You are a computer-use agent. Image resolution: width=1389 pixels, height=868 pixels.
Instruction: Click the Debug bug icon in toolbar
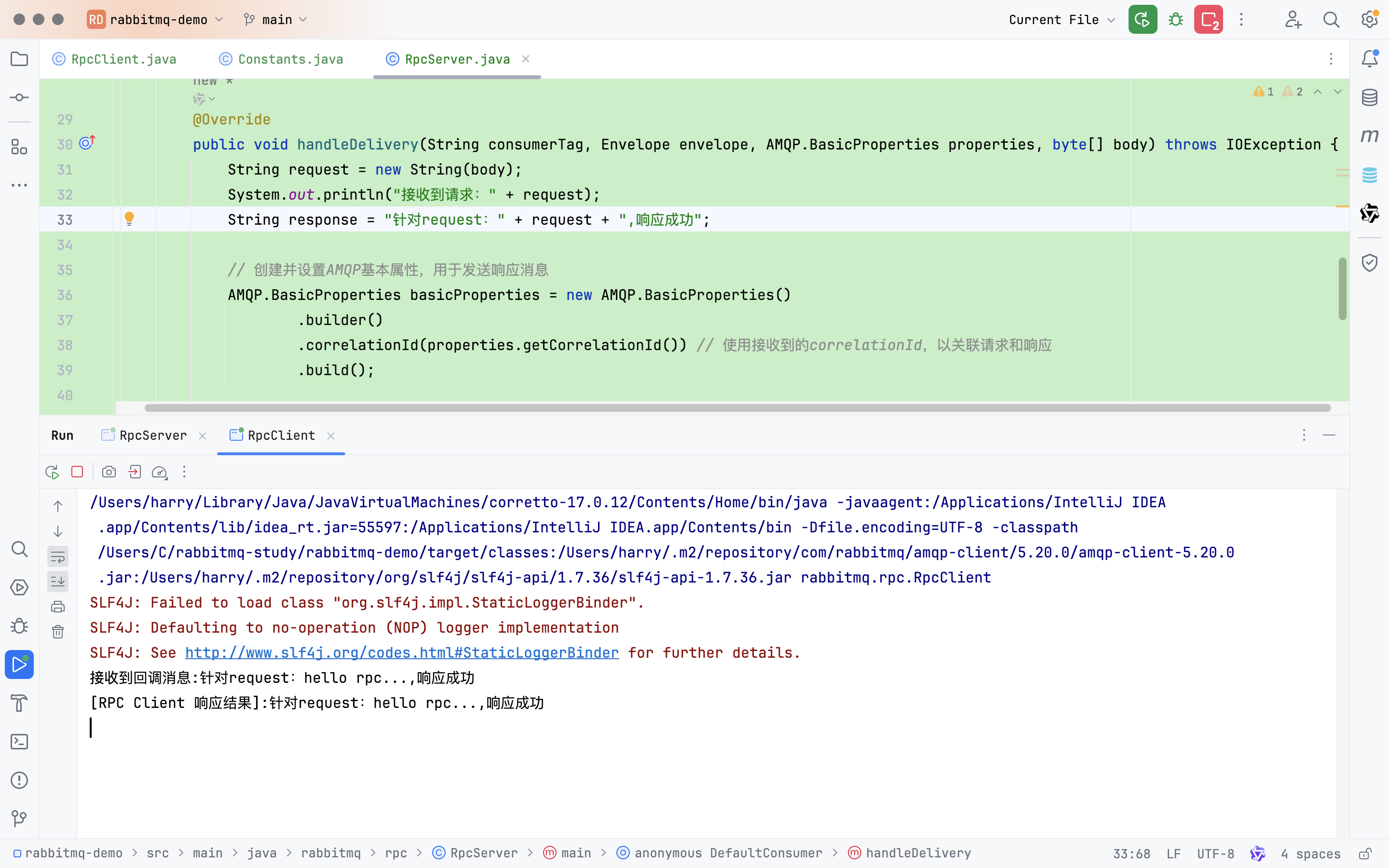click(x=1175, y=19)
